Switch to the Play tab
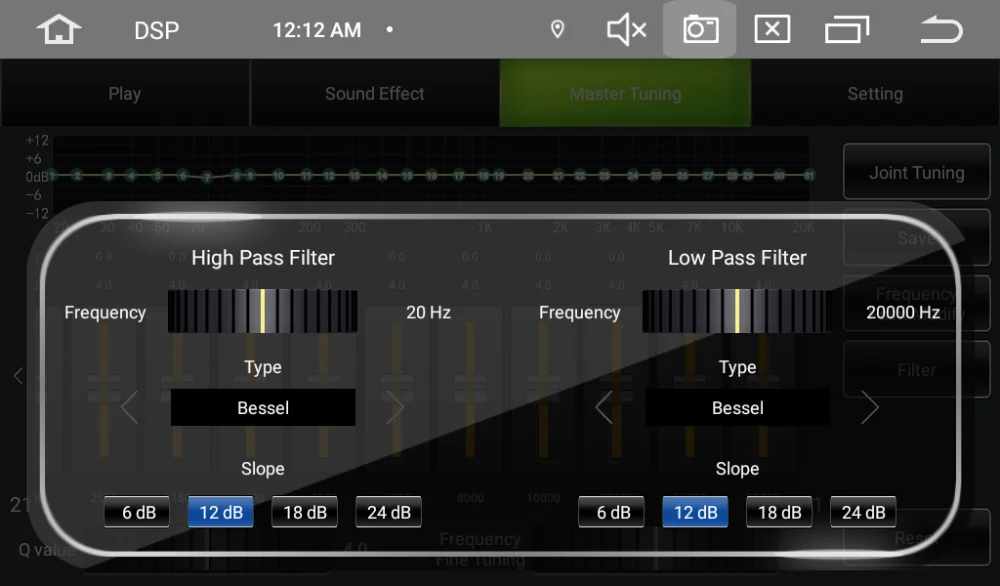 point(124,93)
